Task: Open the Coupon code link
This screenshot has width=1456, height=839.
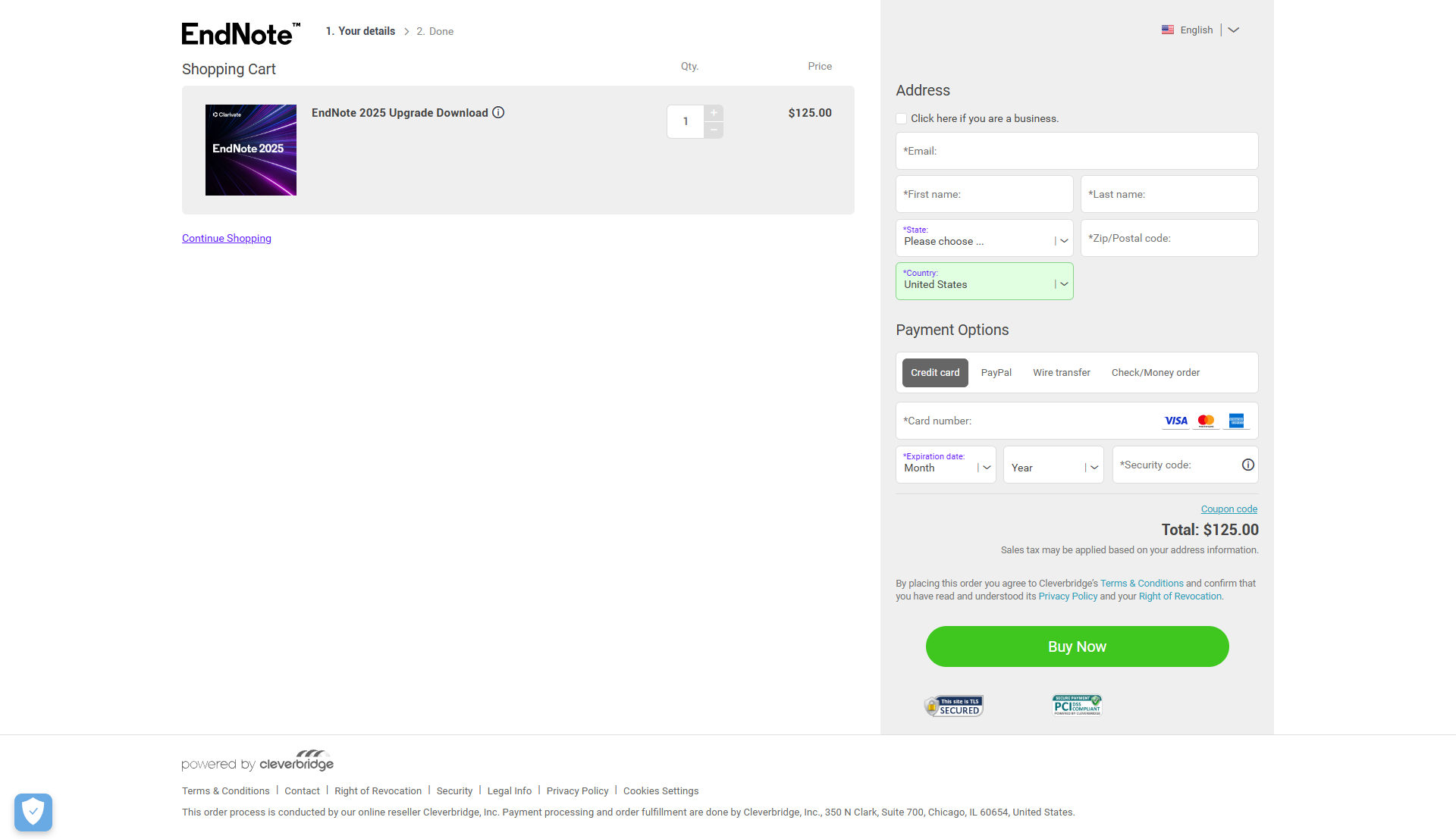Action: [1228, 509]
